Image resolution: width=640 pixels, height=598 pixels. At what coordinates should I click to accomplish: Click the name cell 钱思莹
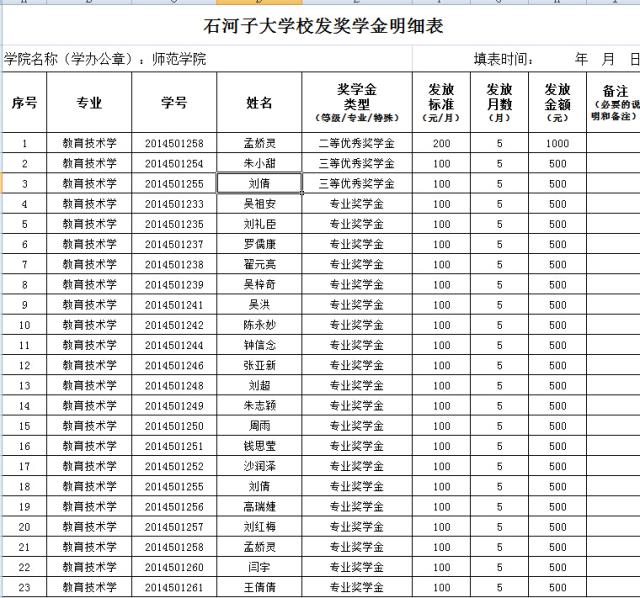(259, 446)
